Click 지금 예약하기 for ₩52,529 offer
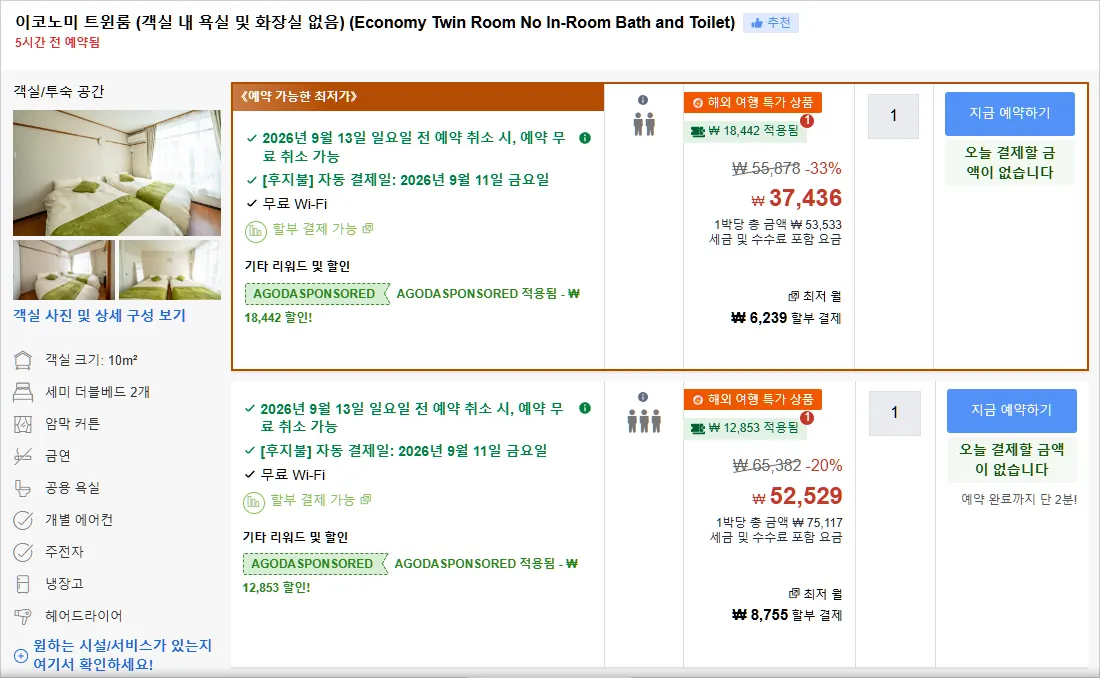This screenshot has width=1100, height=678. (x=1012, y=411)
